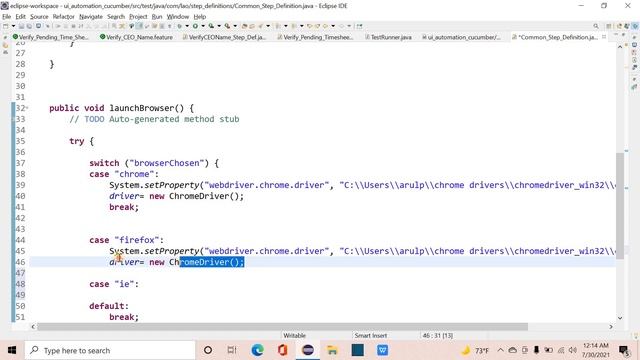This screenshot has width=640, height=360.
Task: Collapse the launchBrowser method fold marker
Action: point(27,108)
